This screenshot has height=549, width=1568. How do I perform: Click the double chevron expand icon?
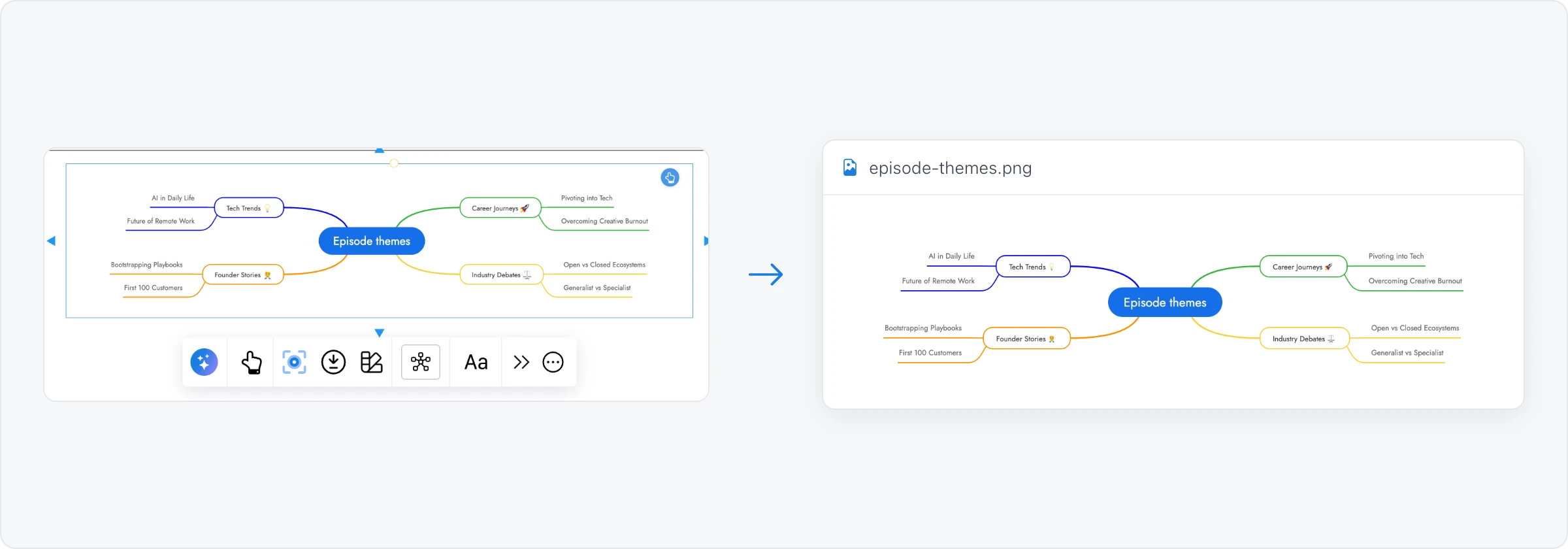point(521,362)
